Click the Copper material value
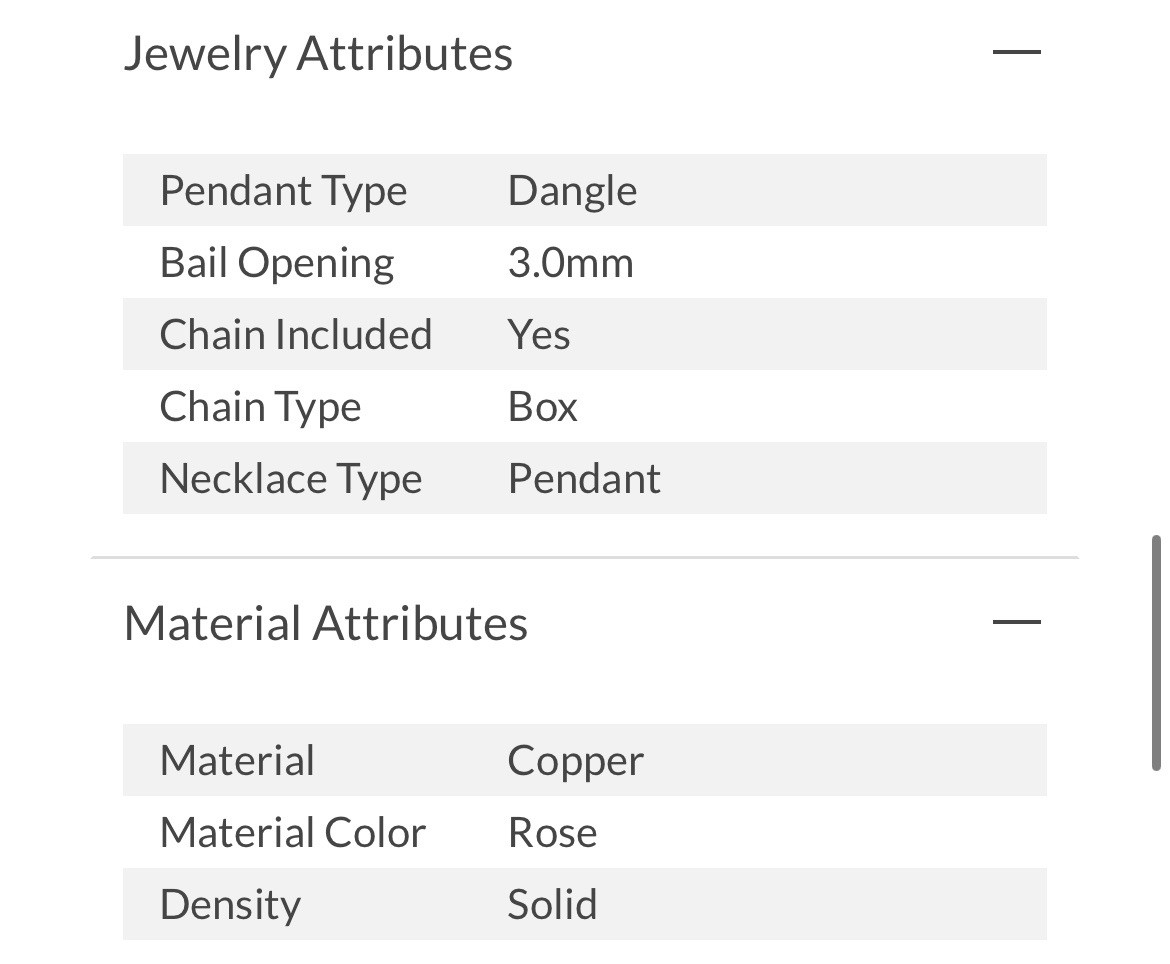This screenshot has height=964, width=1170. [x=575, y=761]
